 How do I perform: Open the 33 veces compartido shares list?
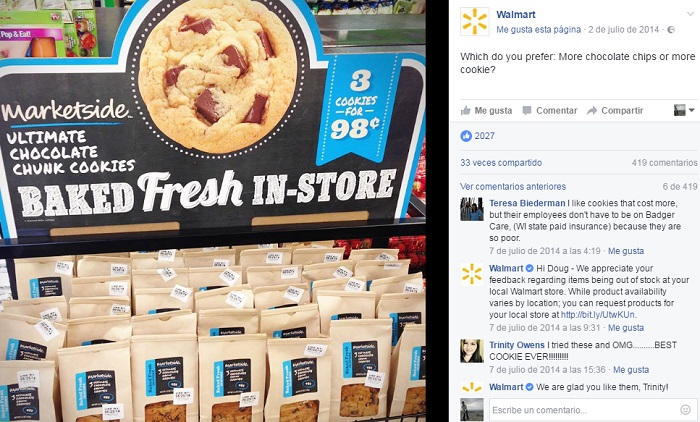(x=501, y=163)
